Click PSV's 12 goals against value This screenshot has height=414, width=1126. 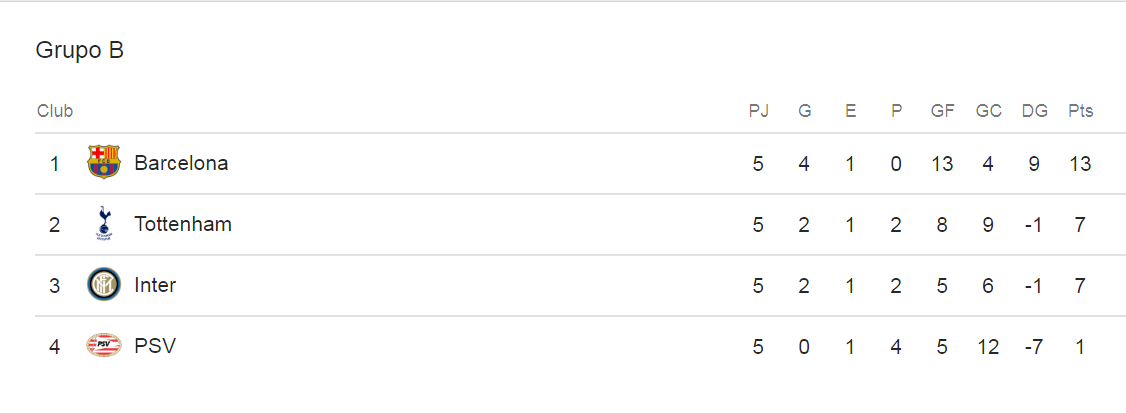coord(988,347)
